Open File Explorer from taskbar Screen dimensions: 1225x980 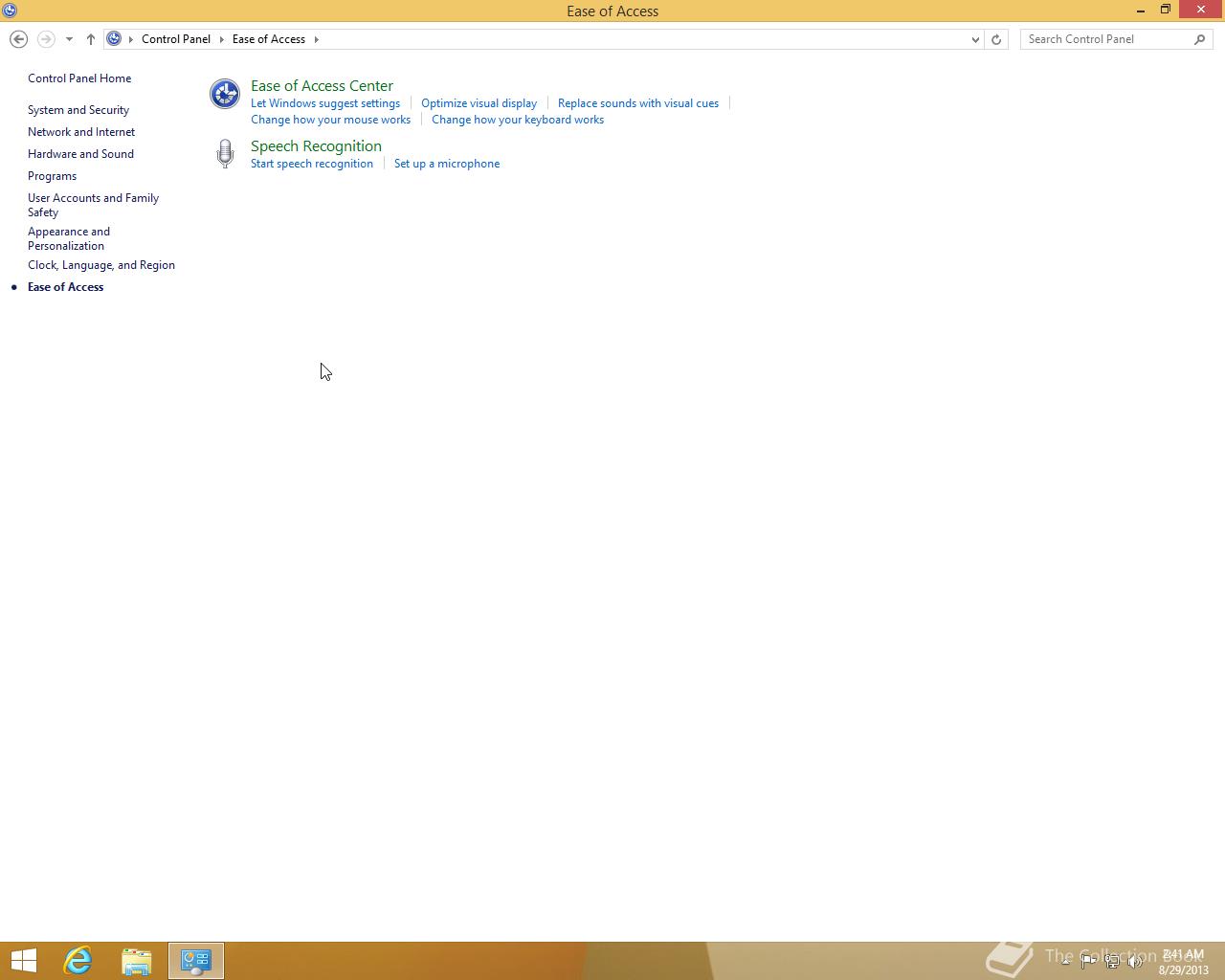coord(137,961)
